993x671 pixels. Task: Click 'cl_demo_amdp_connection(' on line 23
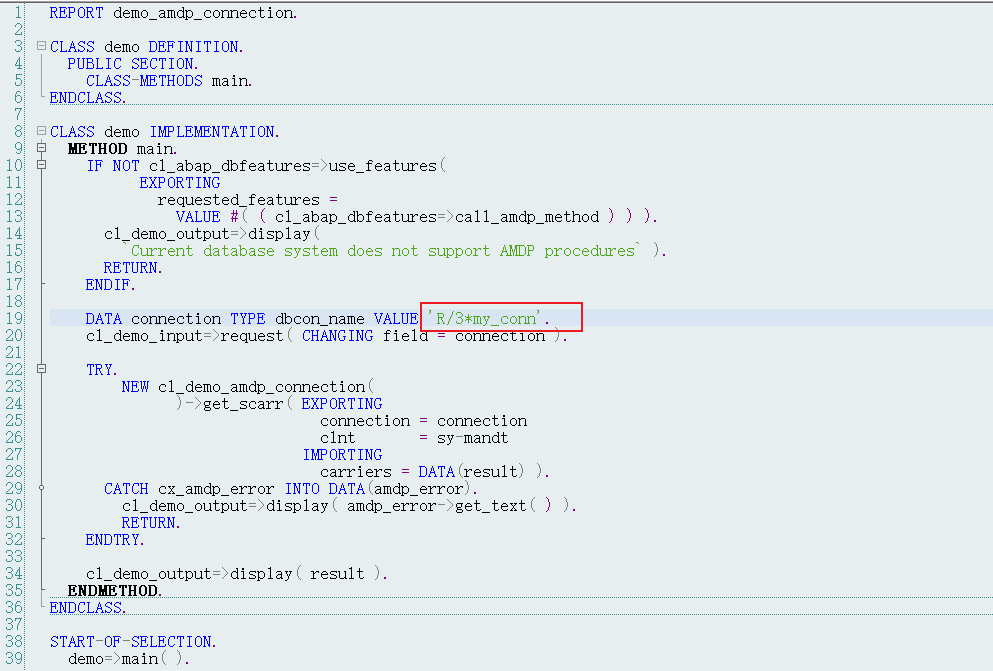point(266,387)
